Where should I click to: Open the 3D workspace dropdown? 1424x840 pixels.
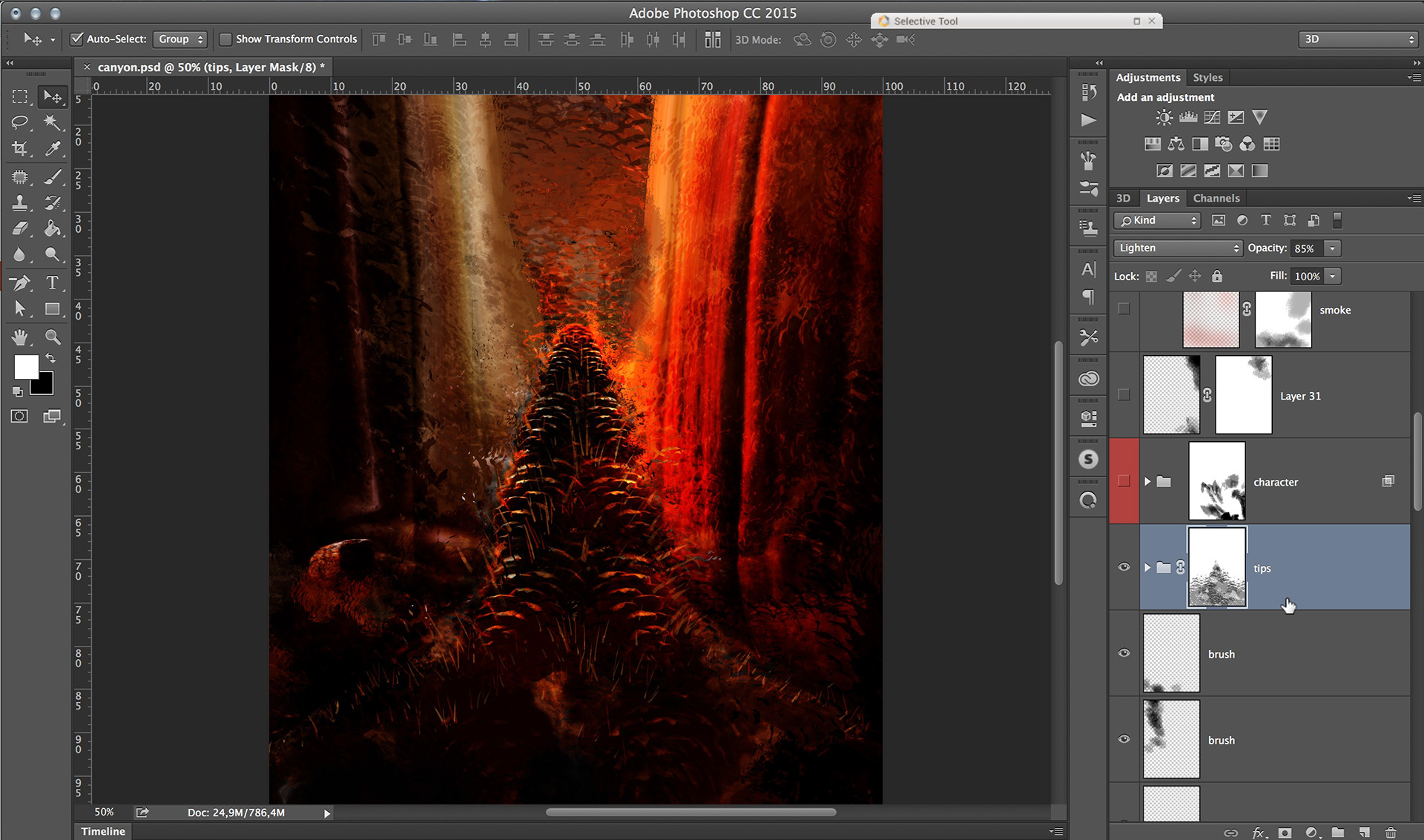(x=1358, y=39)
